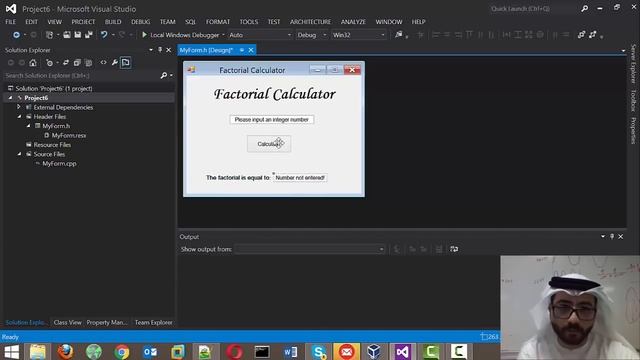Collapse the Header Files folder
The width and height of the screenshot is (640, 360).
[19, 116]
